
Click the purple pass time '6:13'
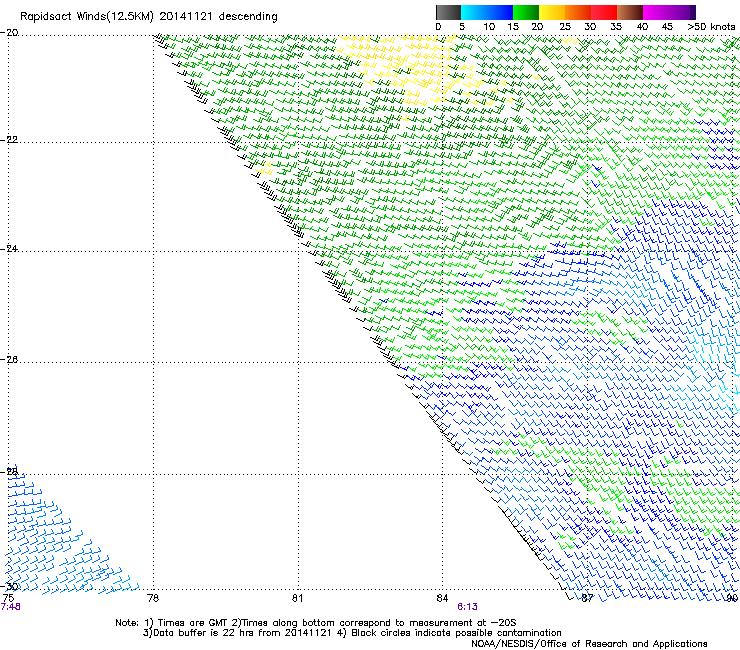(467, 607)
